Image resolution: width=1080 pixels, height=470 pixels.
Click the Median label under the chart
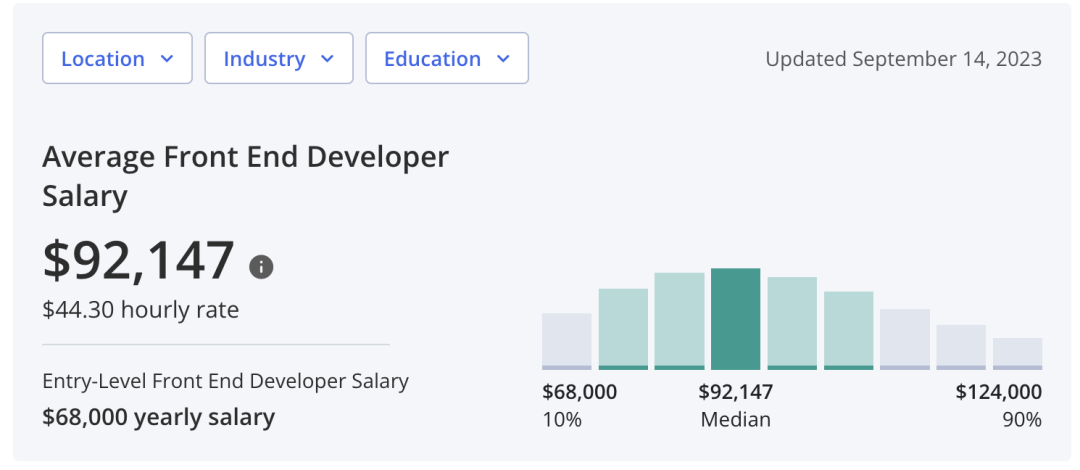(736, 419)
